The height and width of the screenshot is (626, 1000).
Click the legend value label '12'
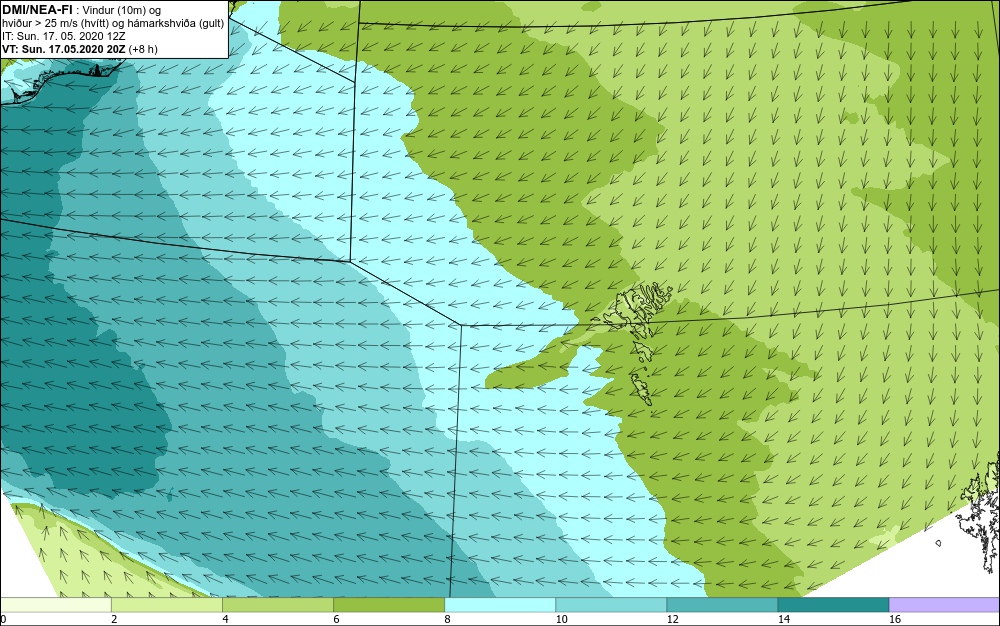672,619
